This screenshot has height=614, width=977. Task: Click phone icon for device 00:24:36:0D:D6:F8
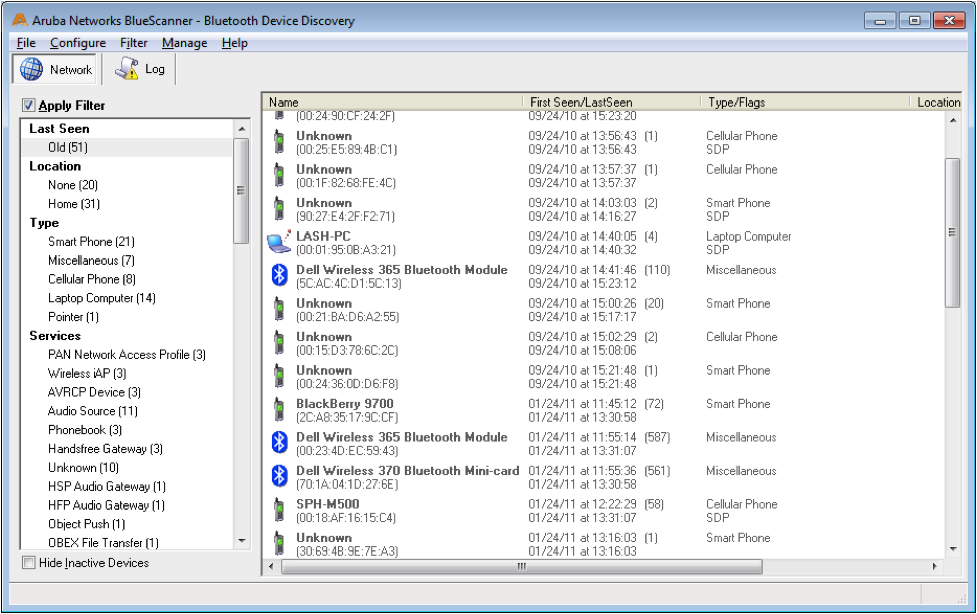(279, 377)
